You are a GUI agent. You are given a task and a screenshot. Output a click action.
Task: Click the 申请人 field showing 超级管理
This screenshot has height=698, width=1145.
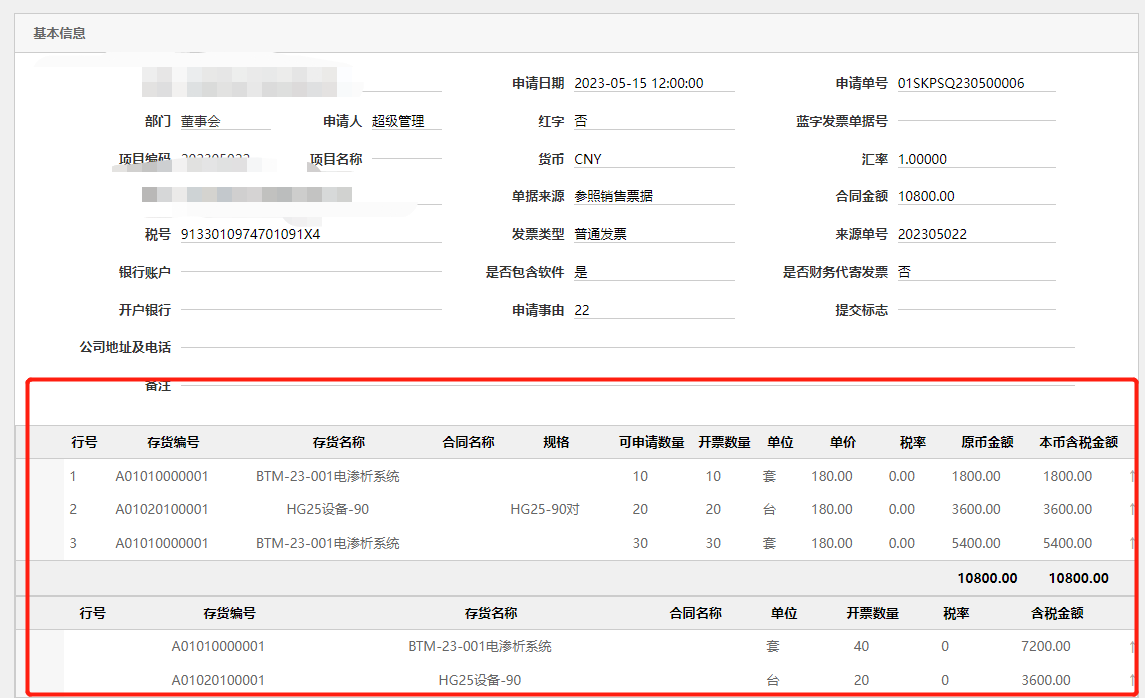(406, 121)
